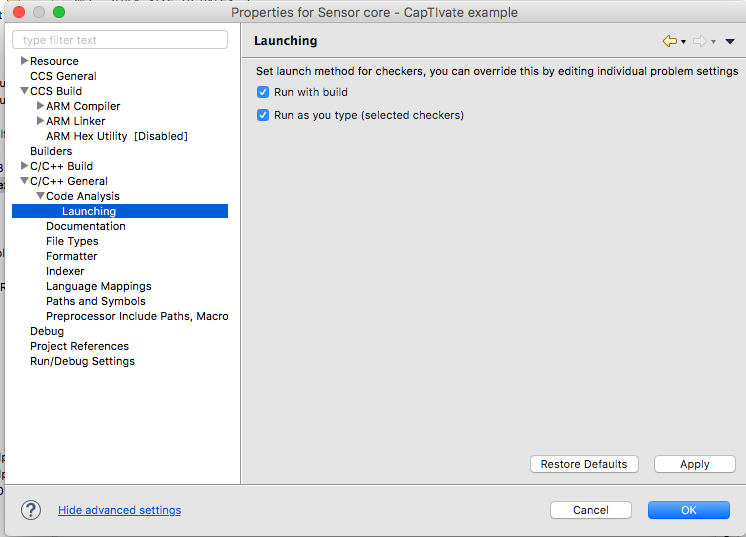Click the Hide advanced settings link
746x537 pixels.
119,510
